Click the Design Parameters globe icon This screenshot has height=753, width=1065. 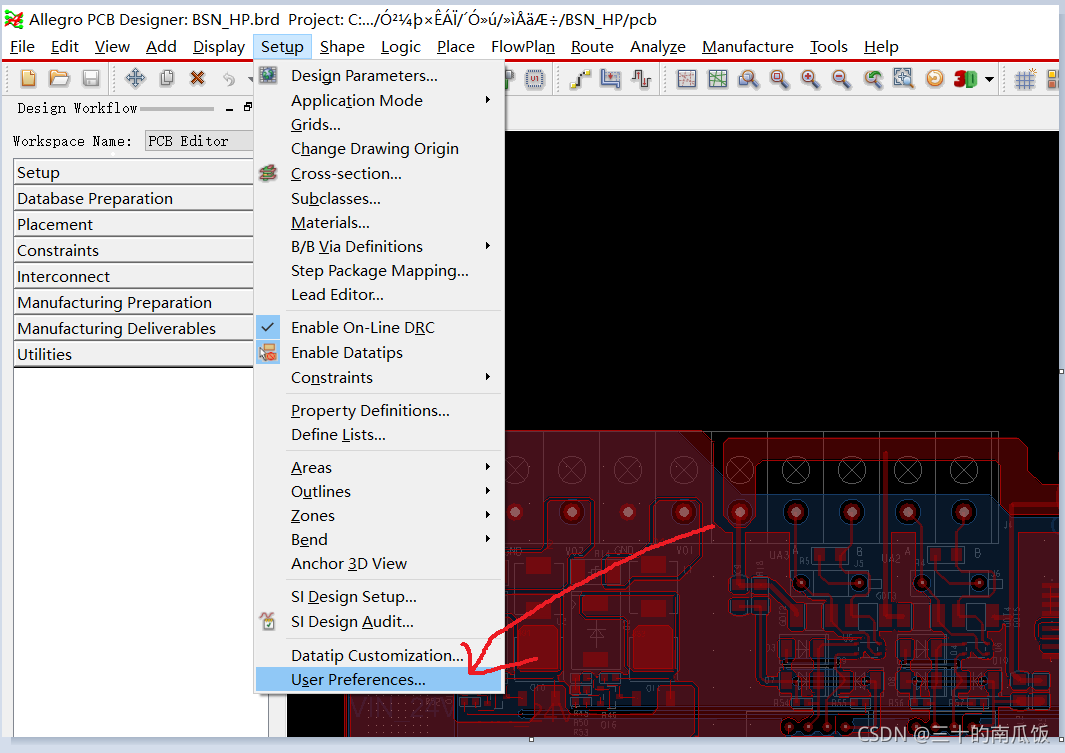point(268,75)
